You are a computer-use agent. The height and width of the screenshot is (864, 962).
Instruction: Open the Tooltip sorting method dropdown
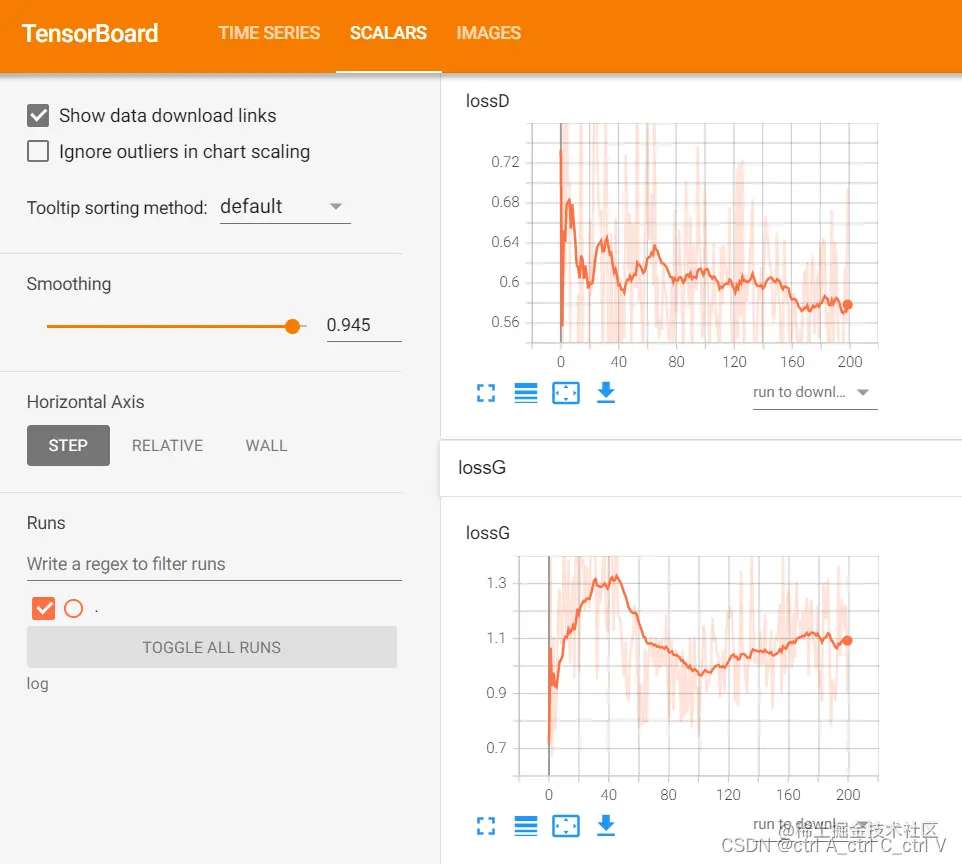point(285,207)
